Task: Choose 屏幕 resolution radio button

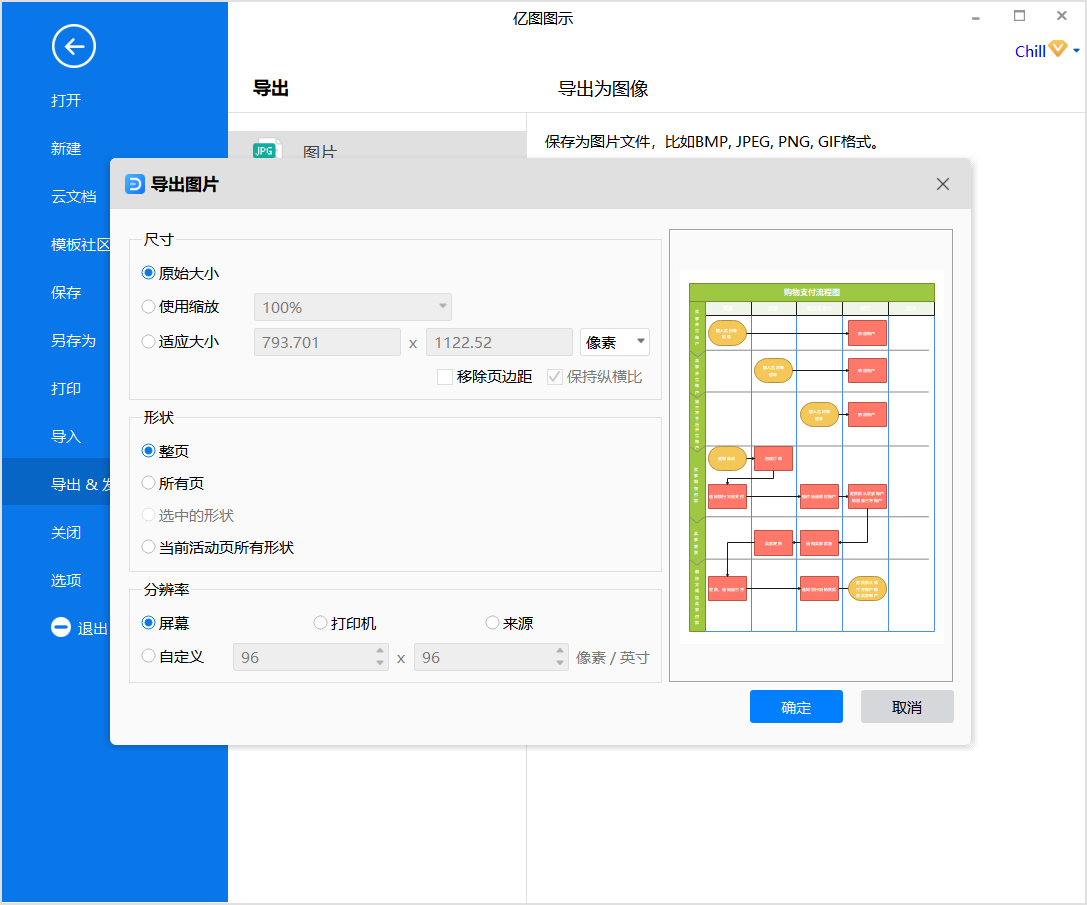Action: [x=148, y=622]
